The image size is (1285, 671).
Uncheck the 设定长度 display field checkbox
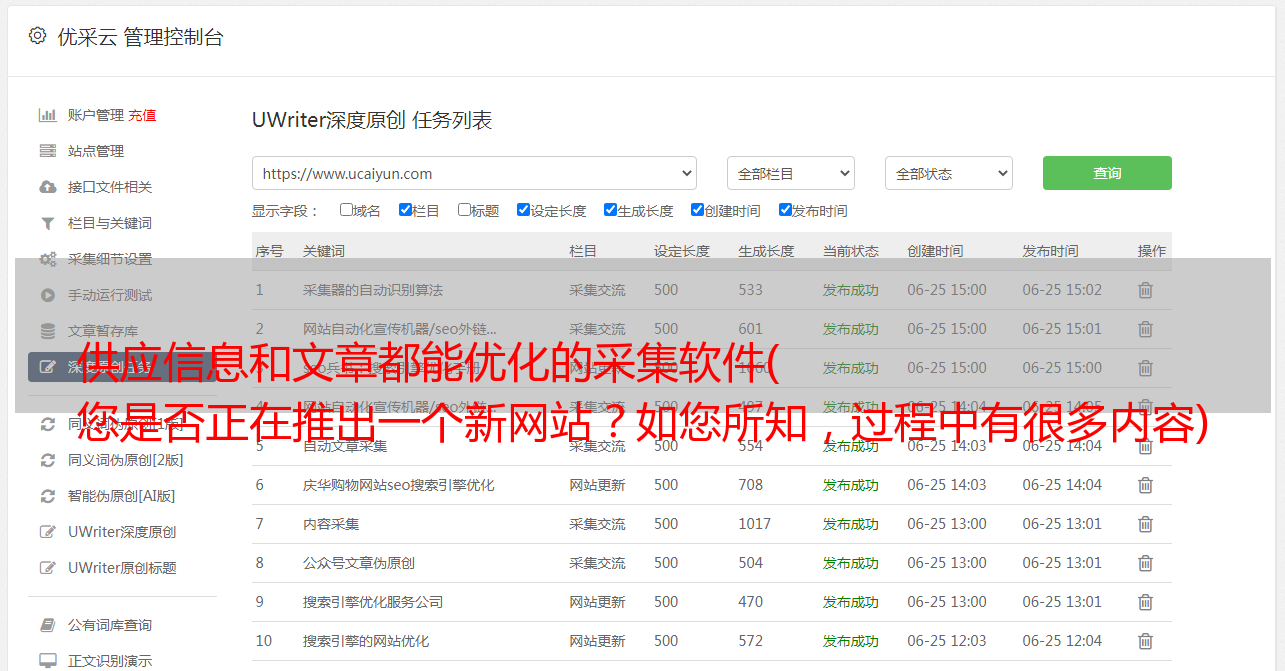coord(523,210)
